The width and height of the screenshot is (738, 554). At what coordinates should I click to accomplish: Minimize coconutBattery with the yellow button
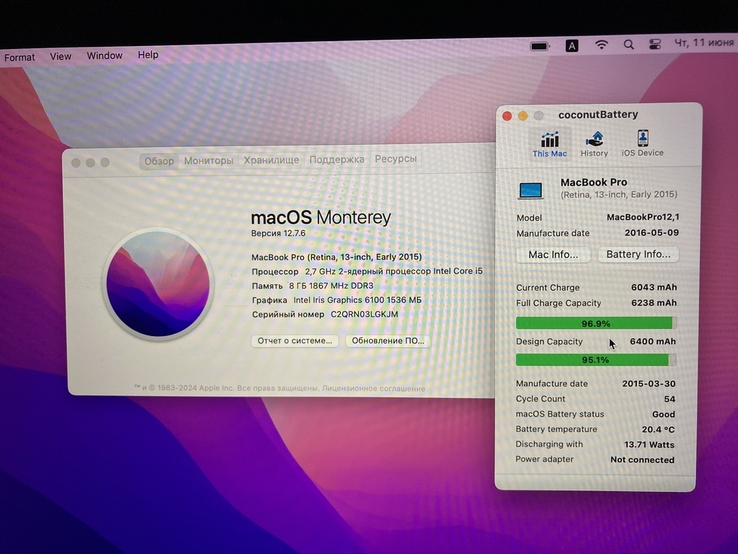tap(523, 116)
